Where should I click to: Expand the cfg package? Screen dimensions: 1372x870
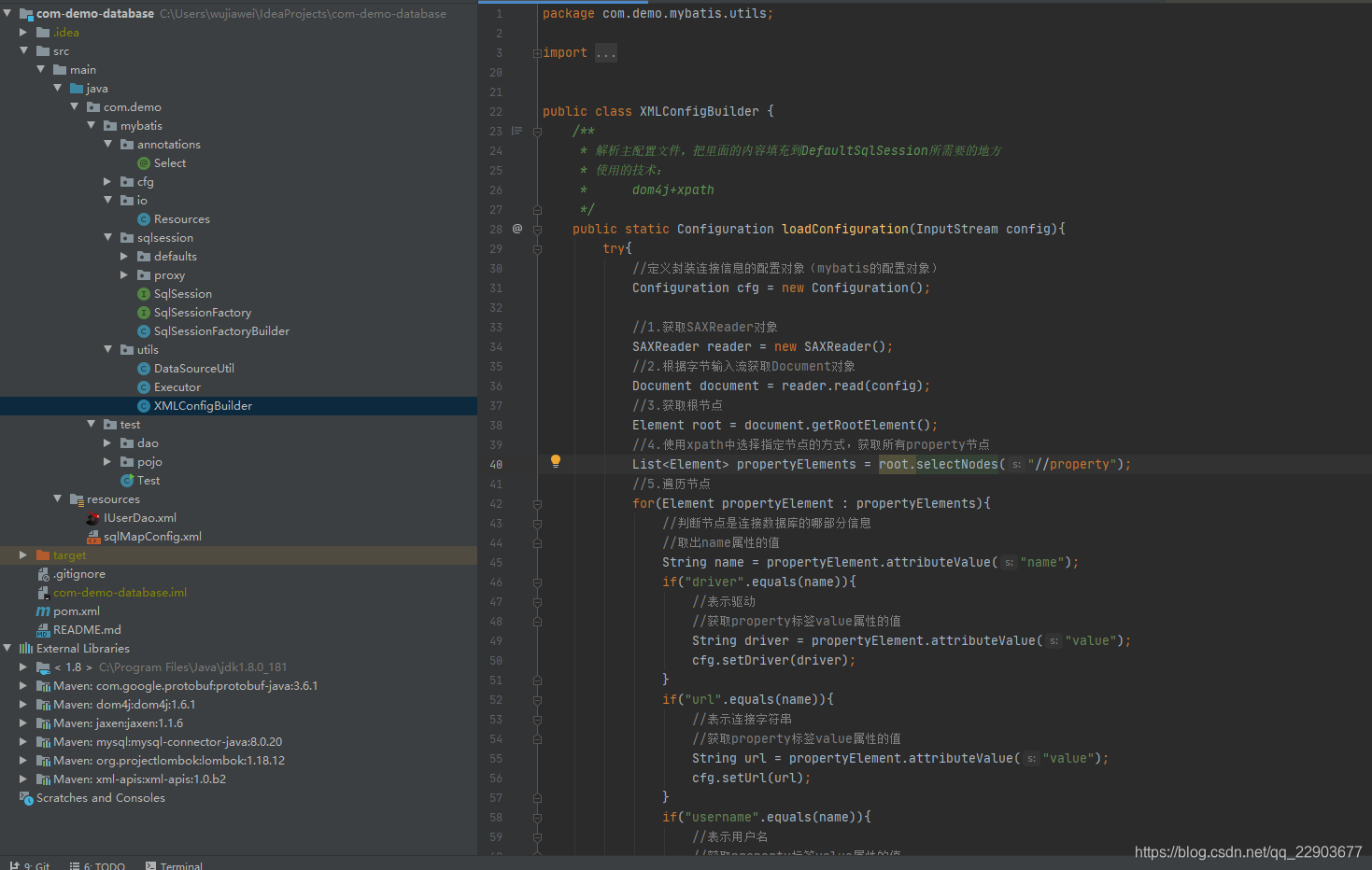(x=107, y=182)
